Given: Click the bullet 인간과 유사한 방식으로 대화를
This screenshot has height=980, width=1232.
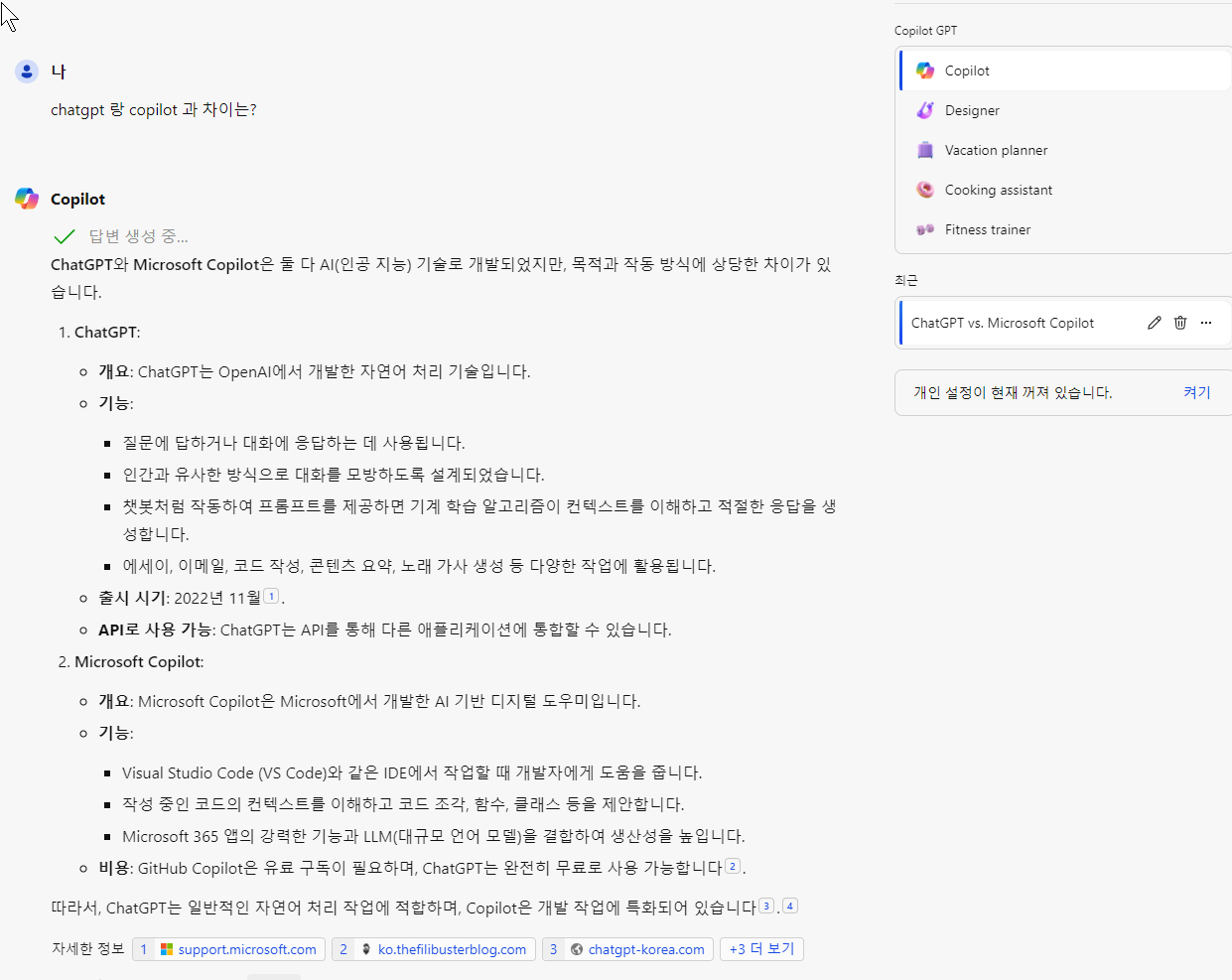Looking at the screenshot, I should 334,475.
